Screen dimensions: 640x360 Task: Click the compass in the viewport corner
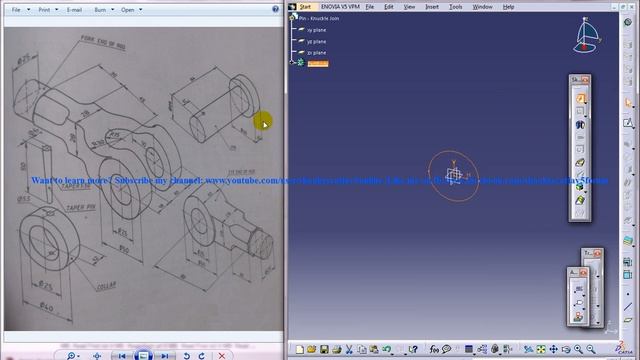[586, 36]
